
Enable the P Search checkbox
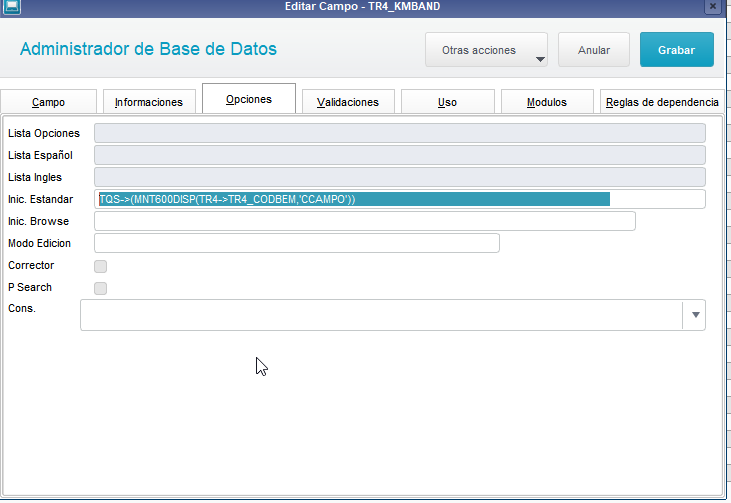100,288
